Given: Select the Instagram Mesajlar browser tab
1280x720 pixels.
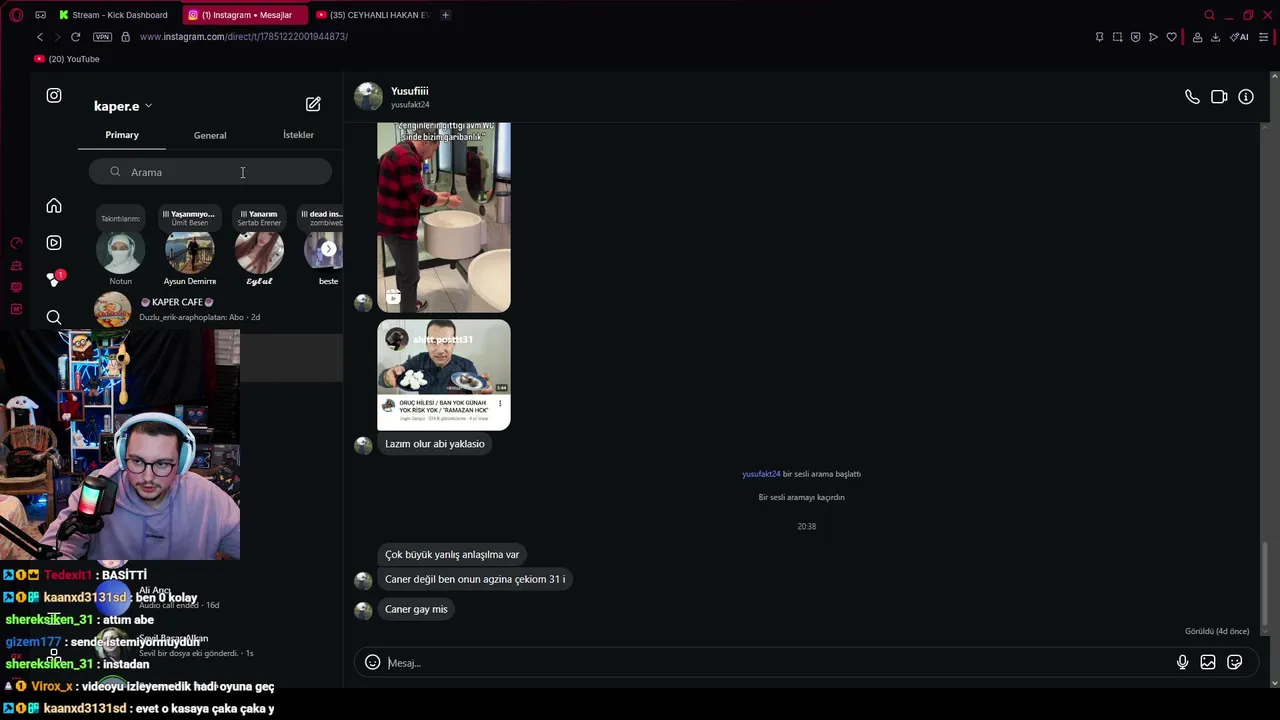Looking at the screenshot, I should pyautogui.click(x=245, y=15).
